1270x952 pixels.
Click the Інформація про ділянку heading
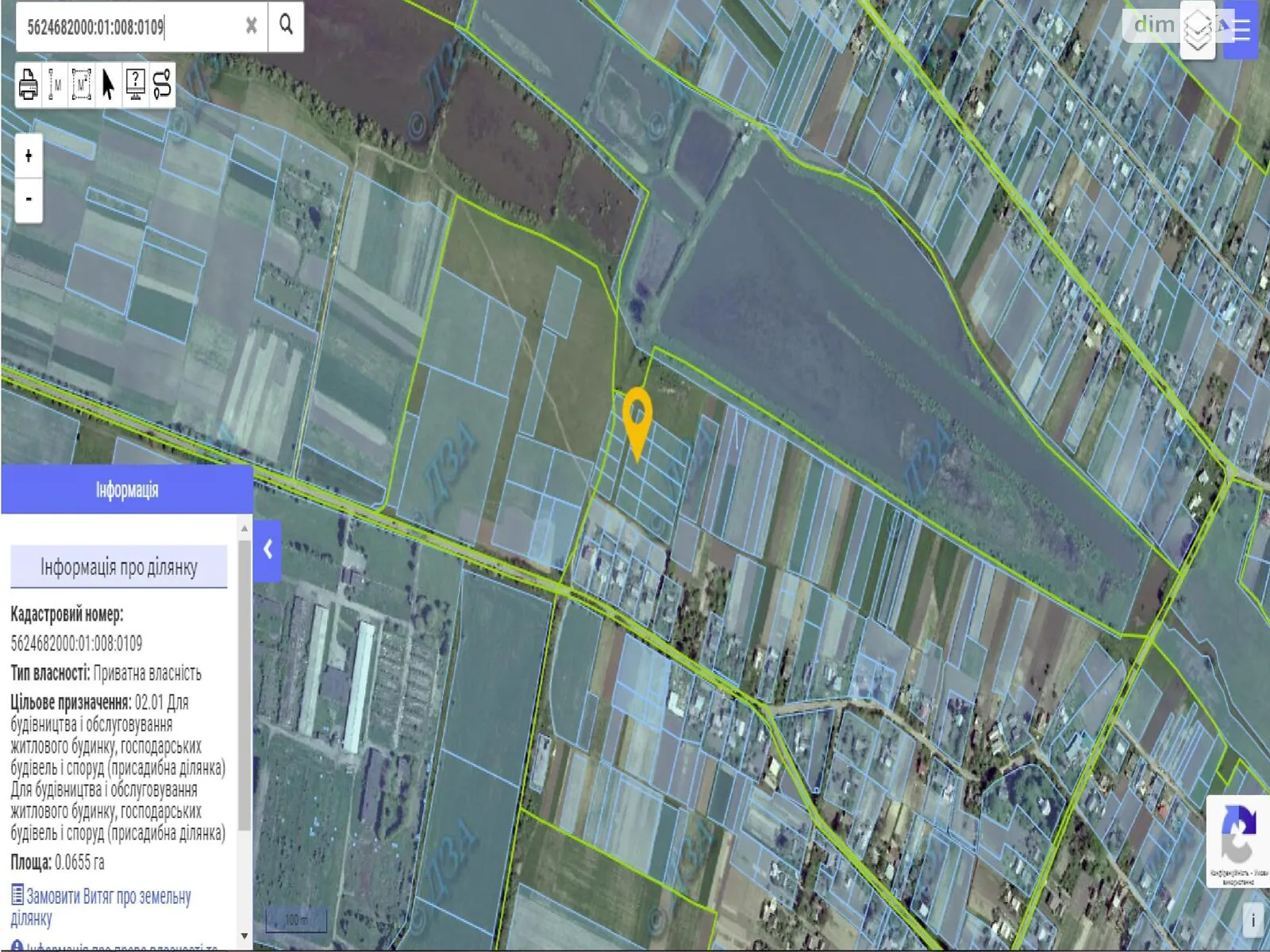[x=119, y=567]
